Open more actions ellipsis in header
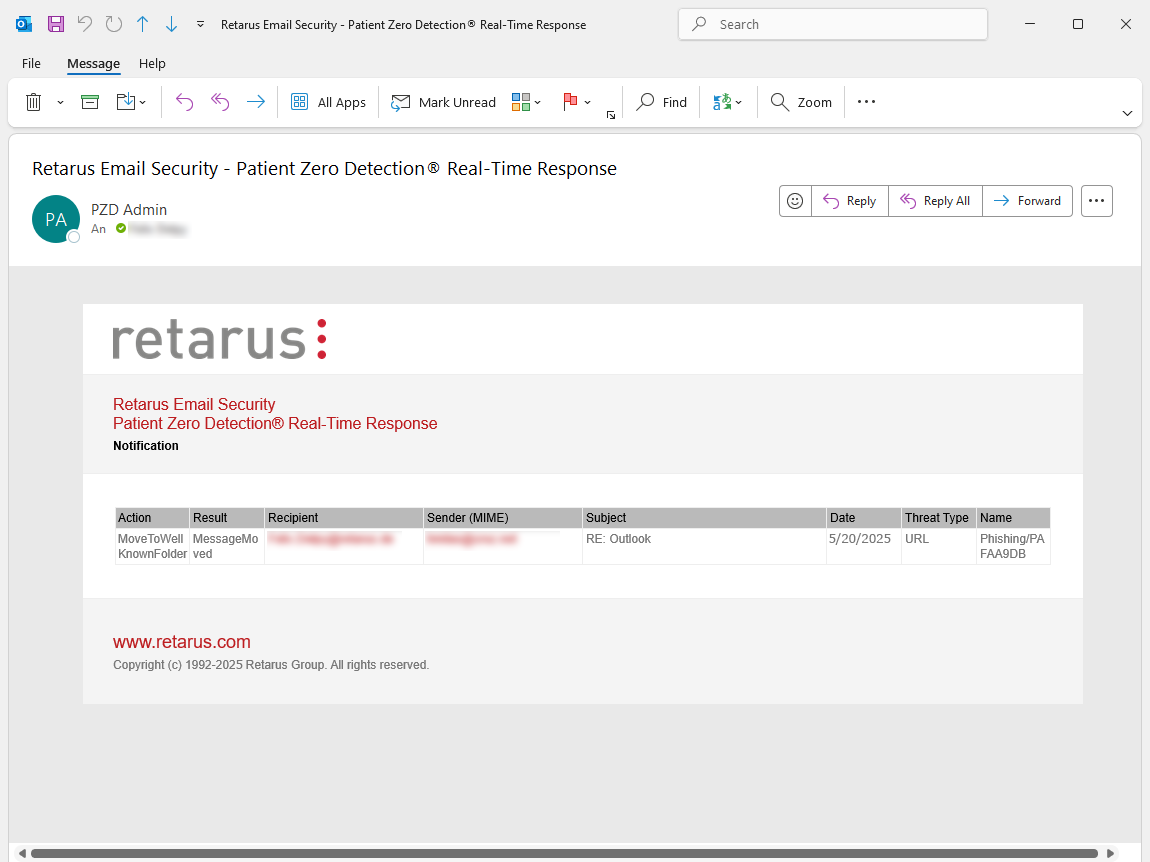This screenshot has width=1150, height=862. click(1096, 201)
